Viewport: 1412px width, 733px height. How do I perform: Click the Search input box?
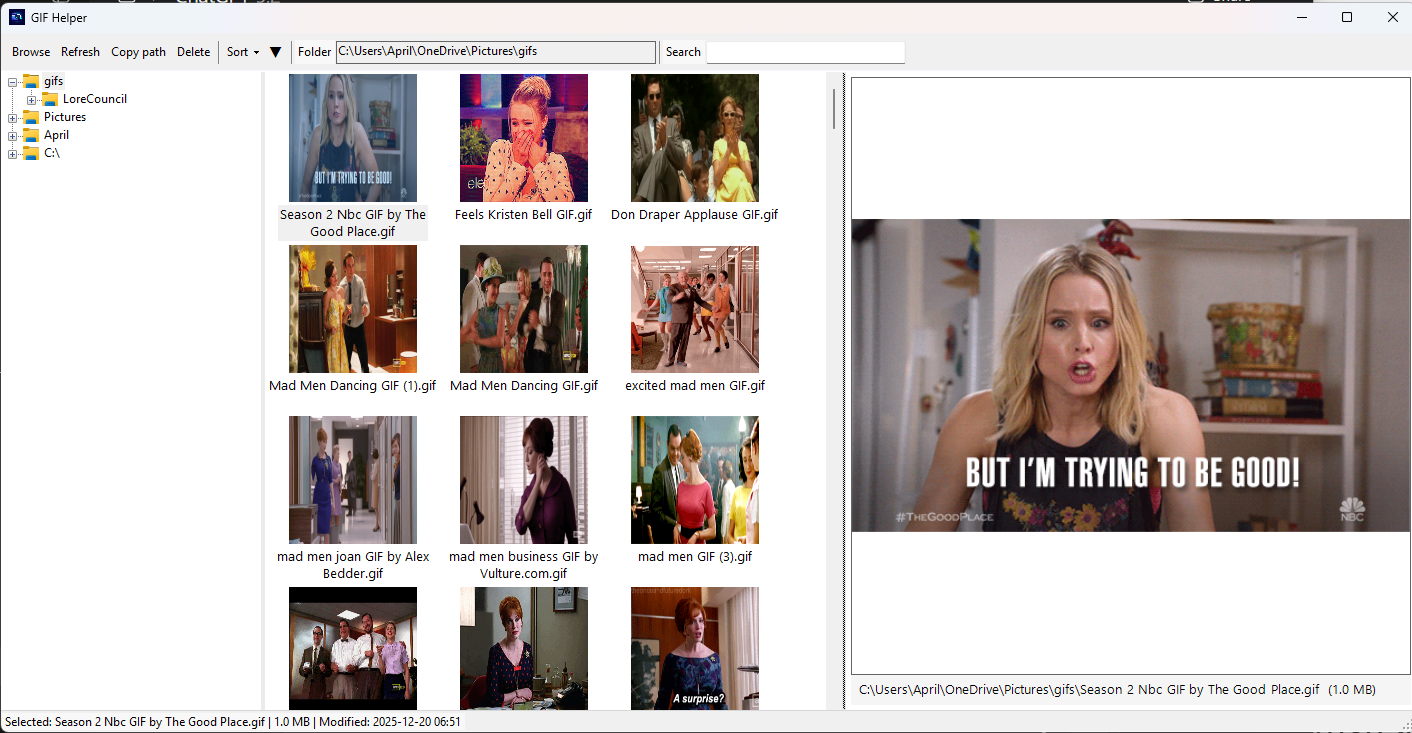[x=805, y=52]
